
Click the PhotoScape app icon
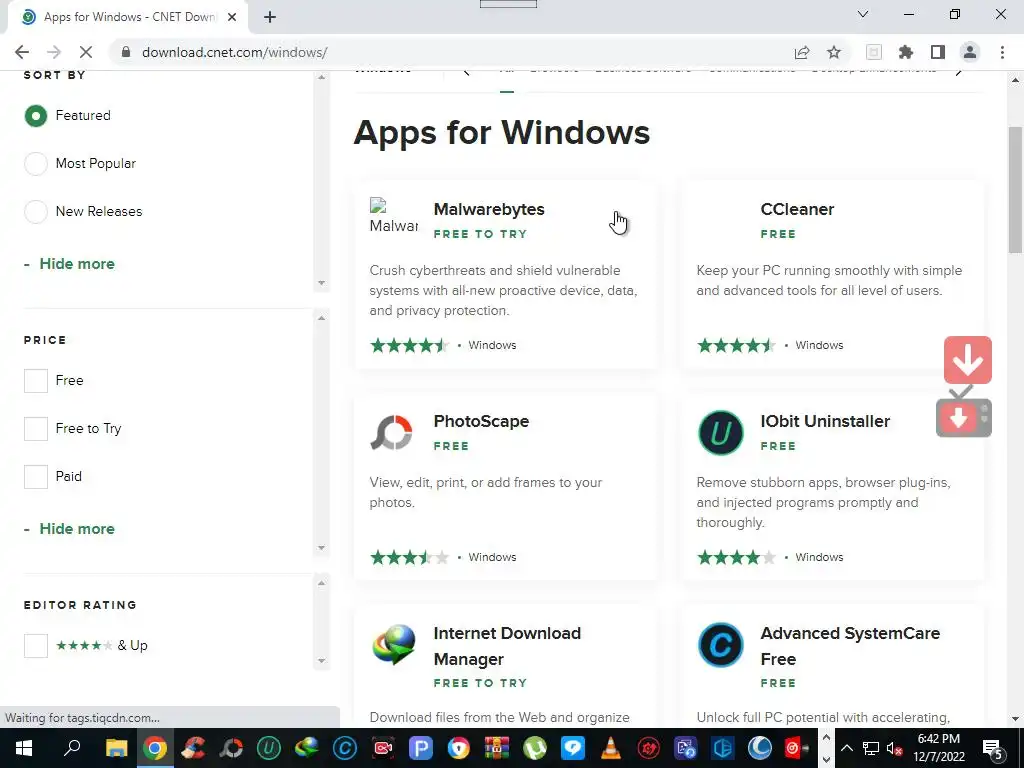coord(392,432)
